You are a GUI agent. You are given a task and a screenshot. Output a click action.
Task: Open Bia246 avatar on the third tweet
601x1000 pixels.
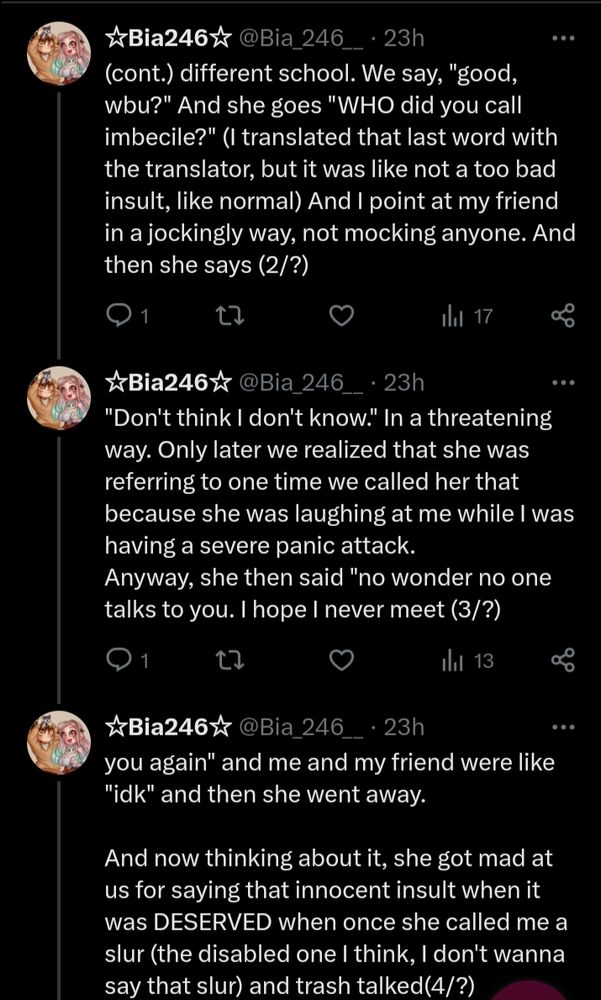tap(58, 741)
